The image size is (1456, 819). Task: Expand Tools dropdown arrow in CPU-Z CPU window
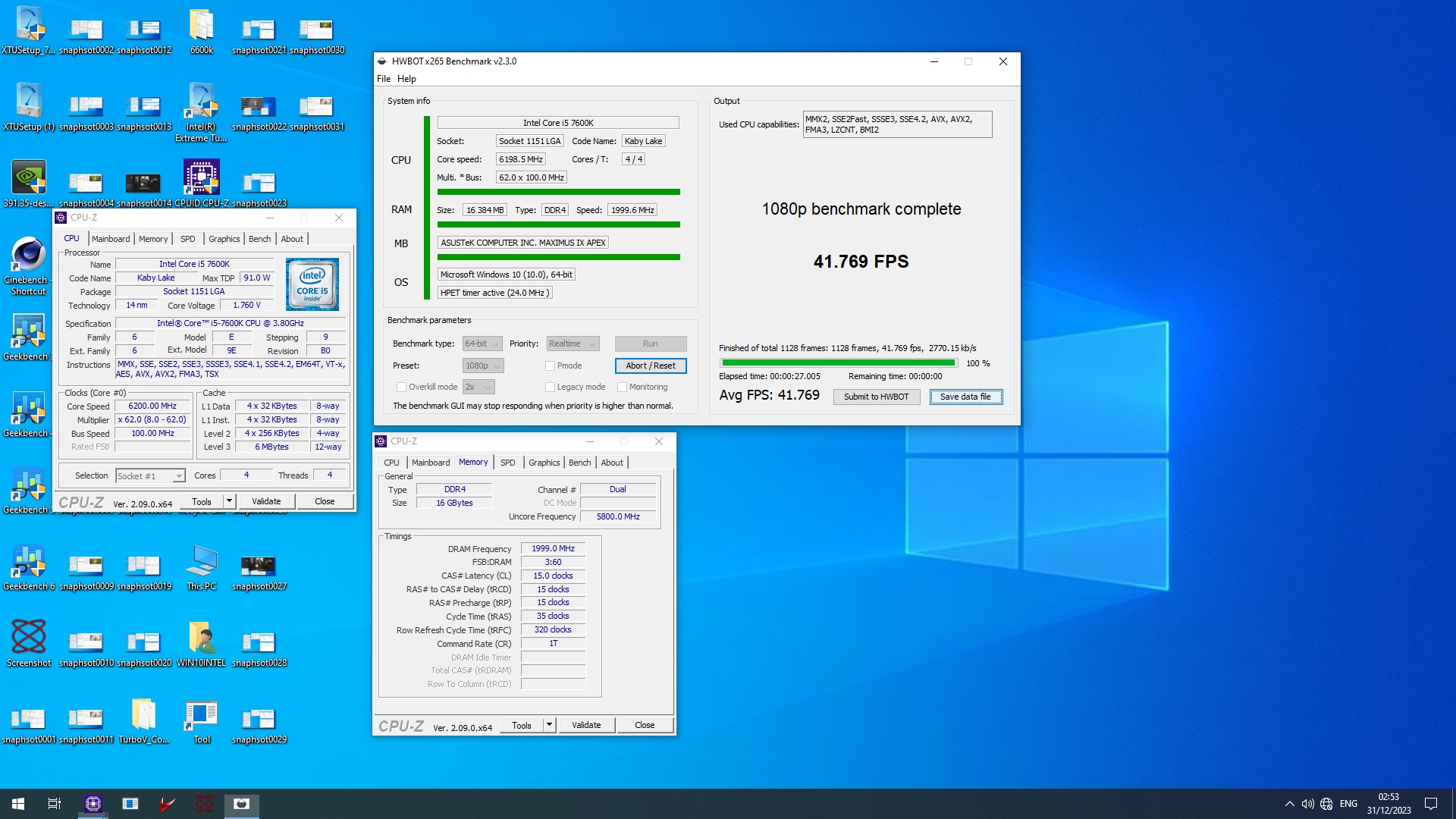[x=229, y=501]
